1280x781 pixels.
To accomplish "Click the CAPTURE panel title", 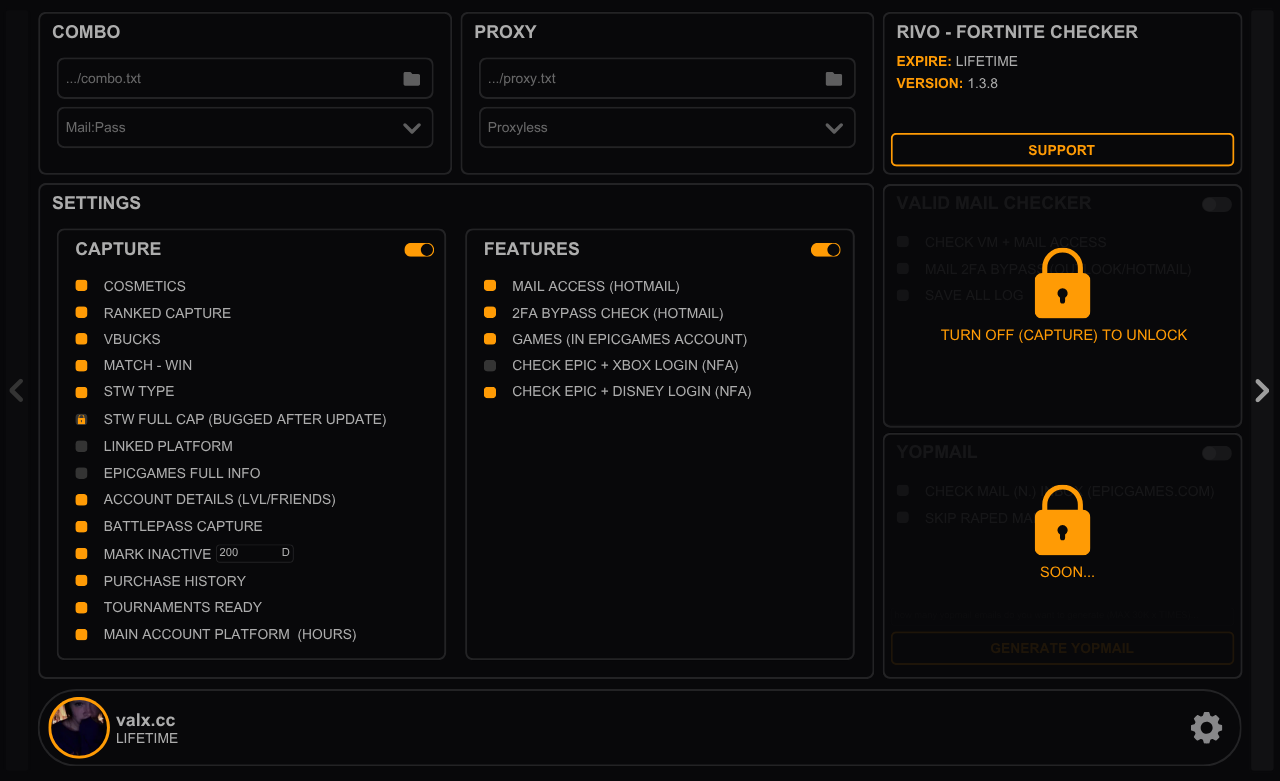I will 118,249.
